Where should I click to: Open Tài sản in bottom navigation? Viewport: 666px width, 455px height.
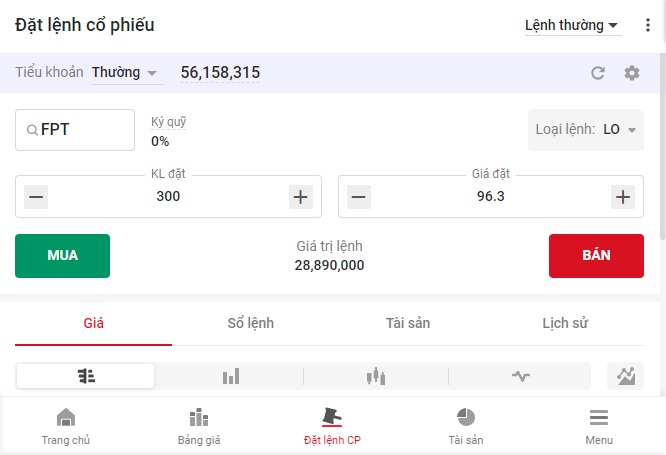coord(465,425)
